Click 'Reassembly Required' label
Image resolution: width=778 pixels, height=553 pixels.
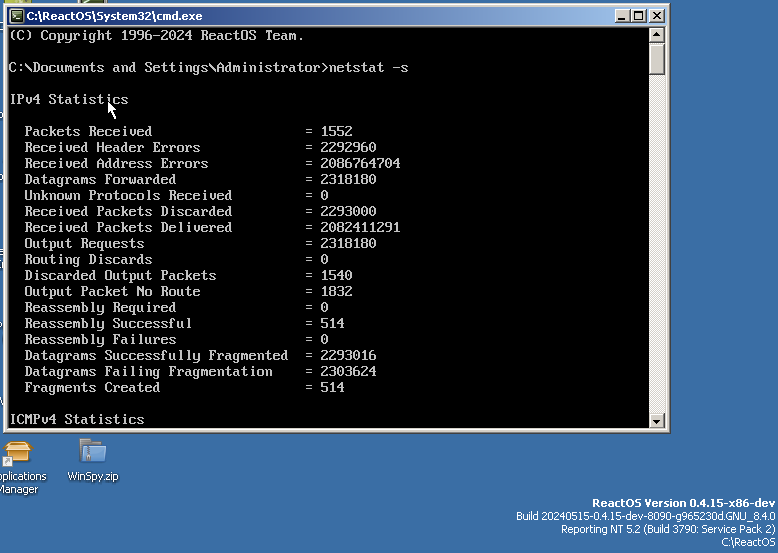tap(100, 307)
